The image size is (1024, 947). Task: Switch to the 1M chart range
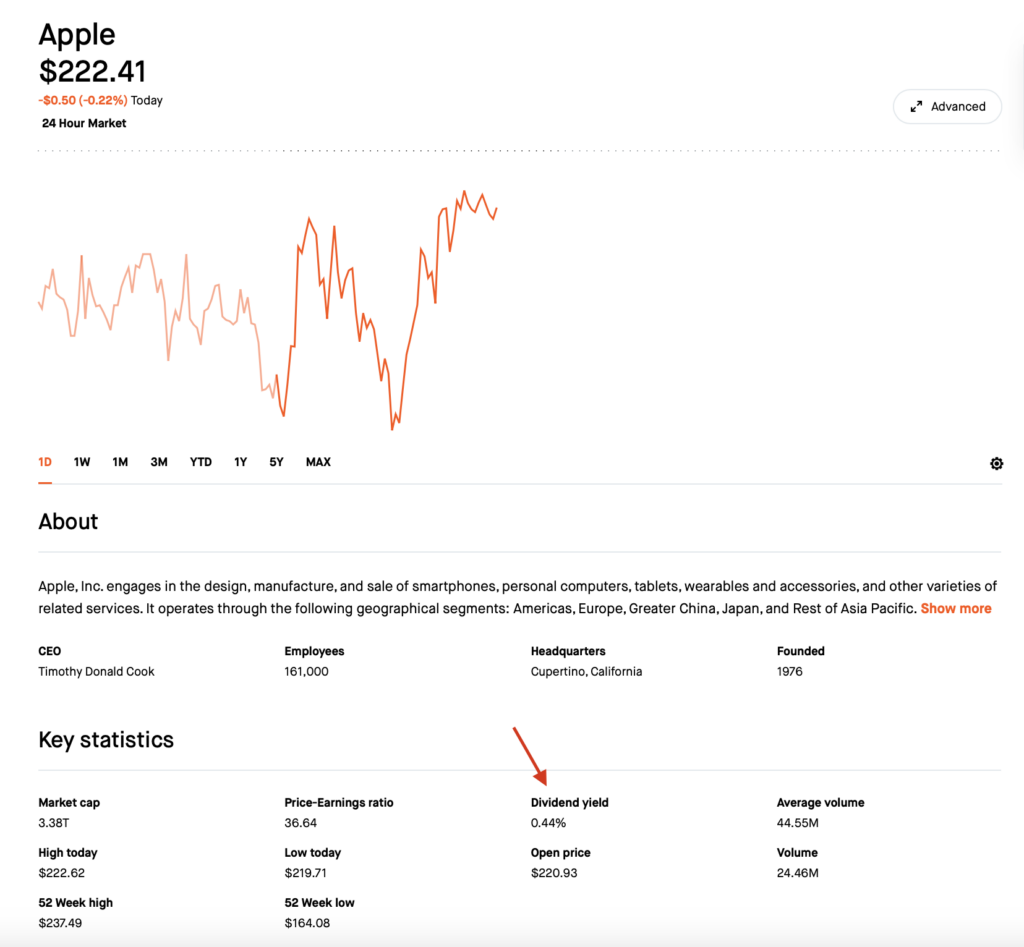120,462
